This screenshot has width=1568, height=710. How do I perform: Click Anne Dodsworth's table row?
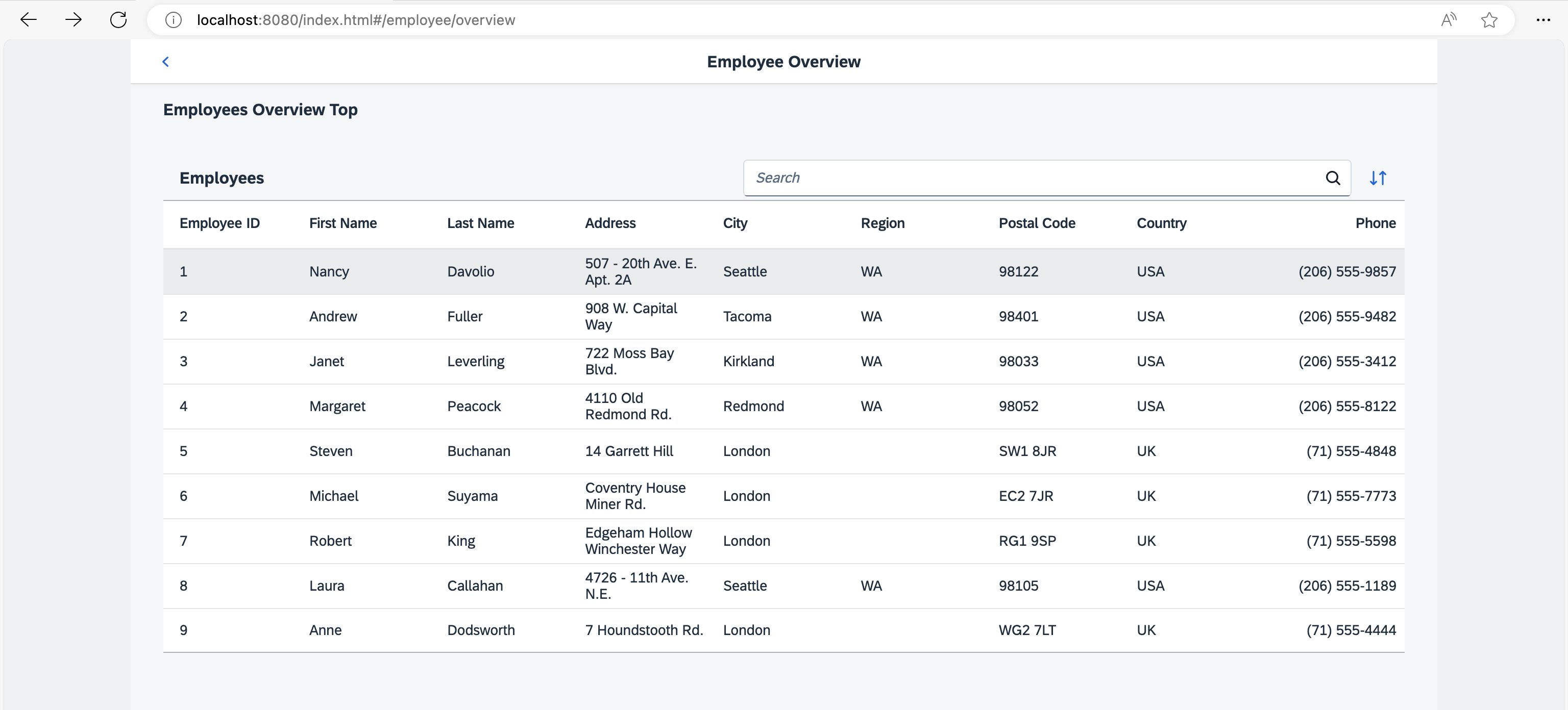[x=783, y=630]
